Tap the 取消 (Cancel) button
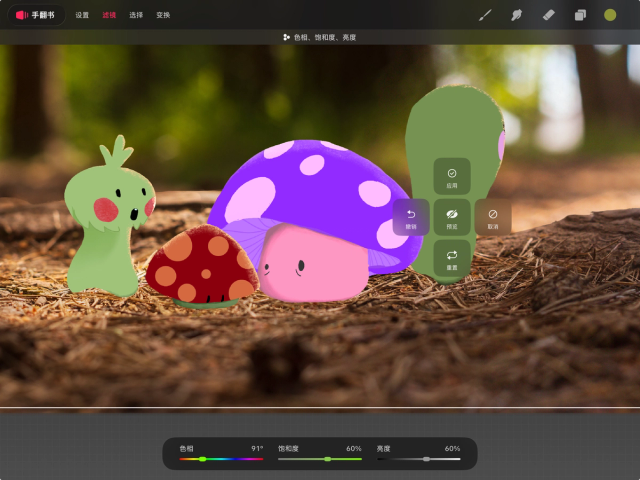 click(493, 217)
